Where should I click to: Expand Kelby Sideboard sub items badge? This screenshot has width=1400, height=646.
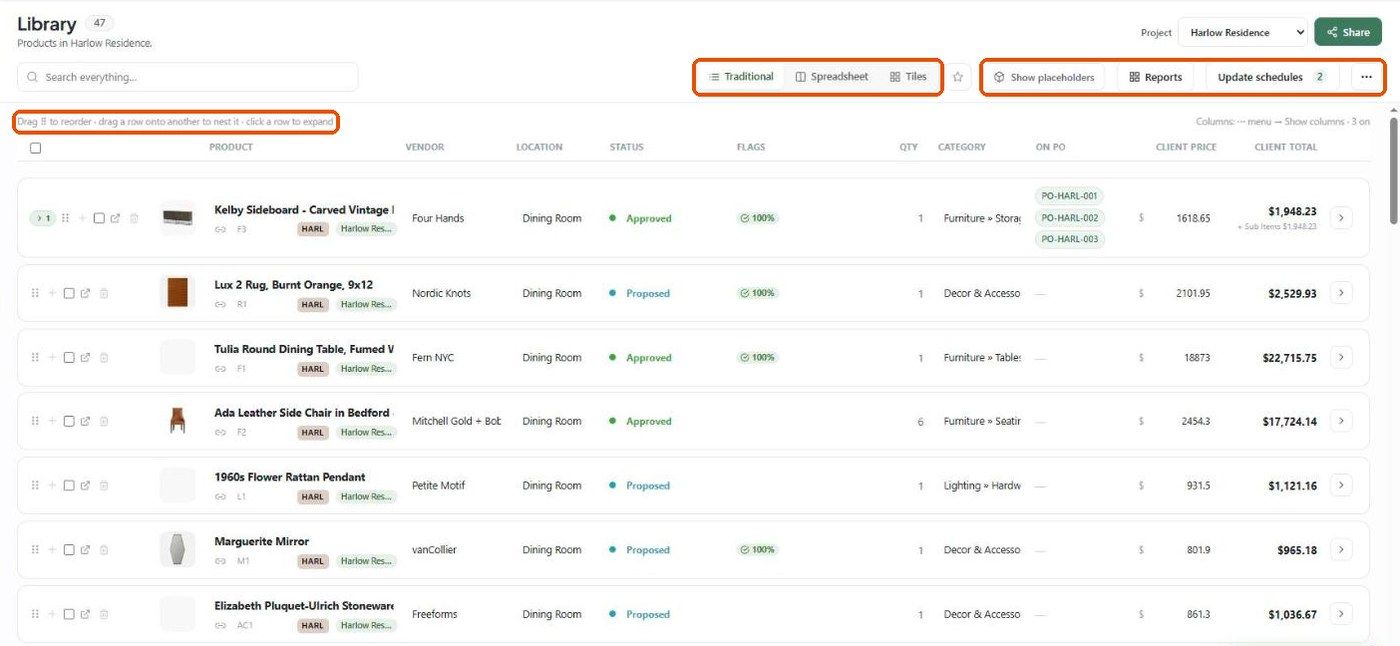point(43,218)
